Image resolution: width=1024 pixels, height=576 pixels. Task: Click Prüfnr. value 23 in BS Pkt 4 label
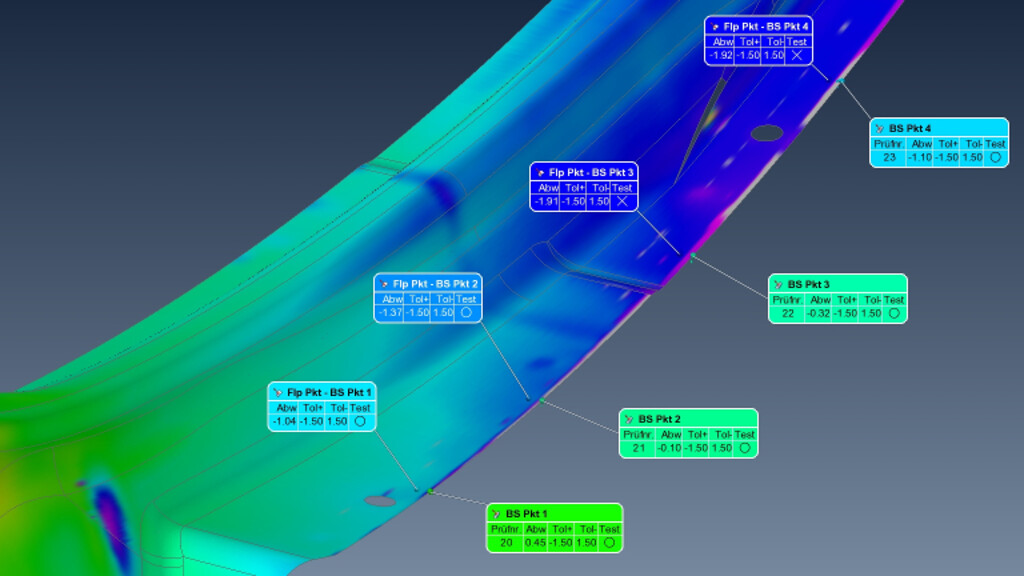tap(889, 157)
